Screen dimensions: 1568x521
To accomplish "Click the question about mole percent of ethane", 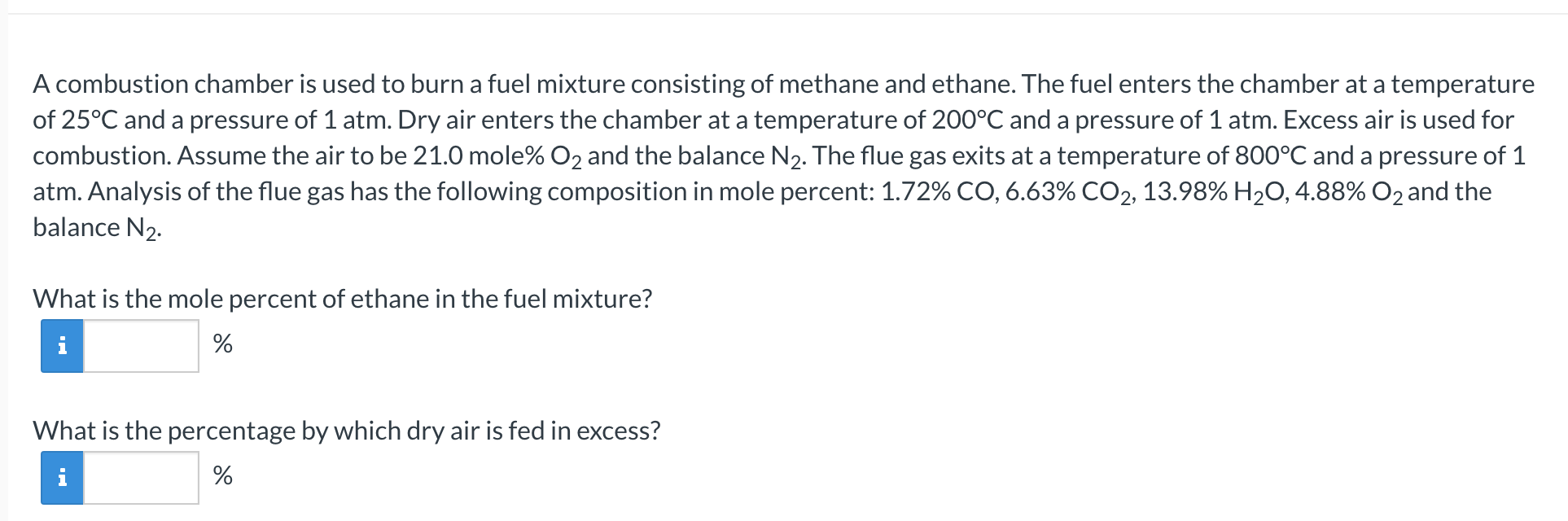I will click(x=343, y=299).
